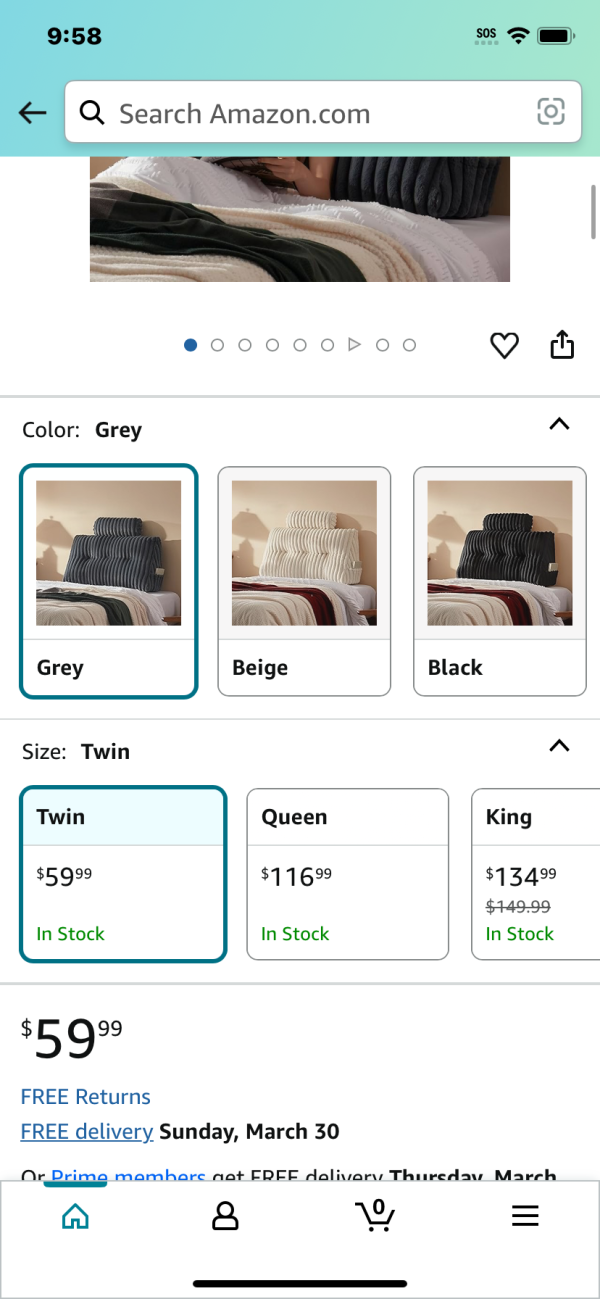The height and width of the screenshot is (1299, 600).
Task: Select King size option
Action: click(536, 875)
